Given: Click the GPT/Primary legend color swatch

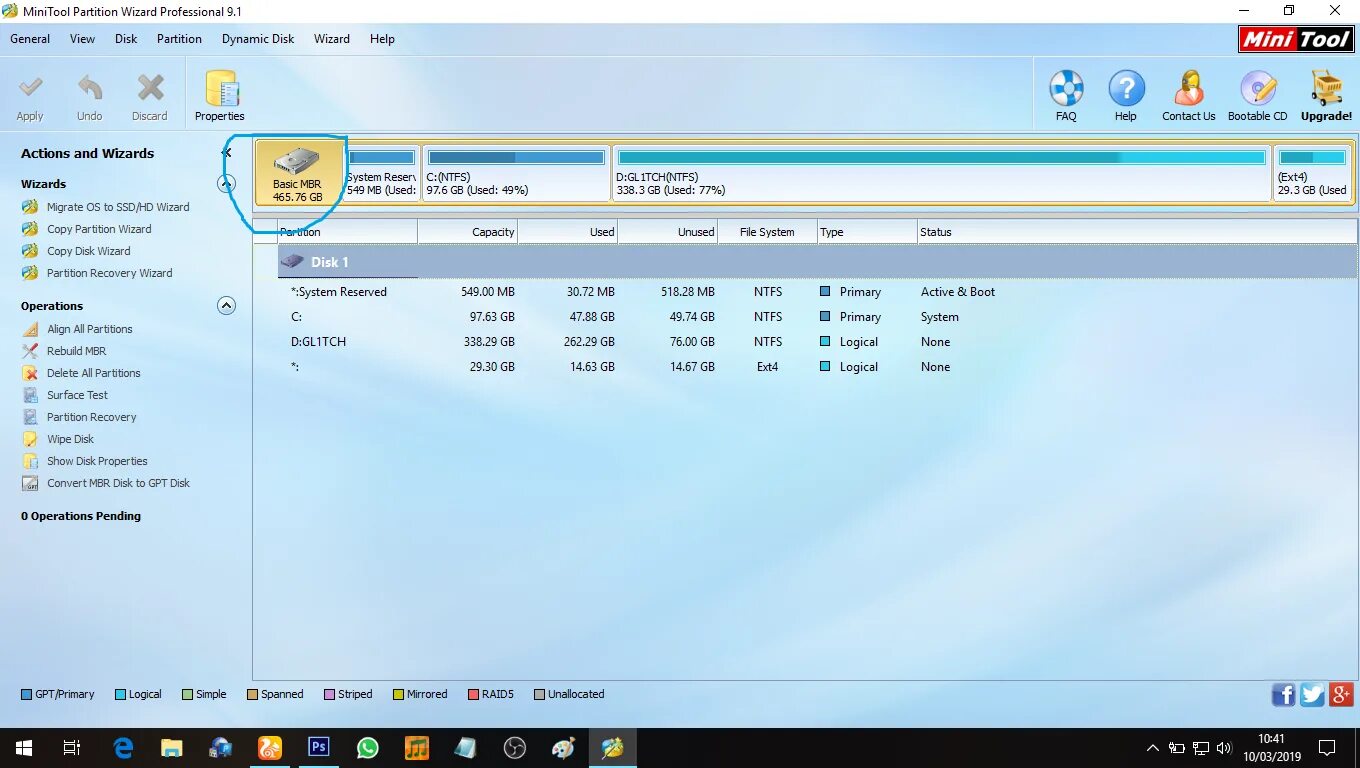Looking at the screenshot, I should pyautogui.click(x=27, y=694).
